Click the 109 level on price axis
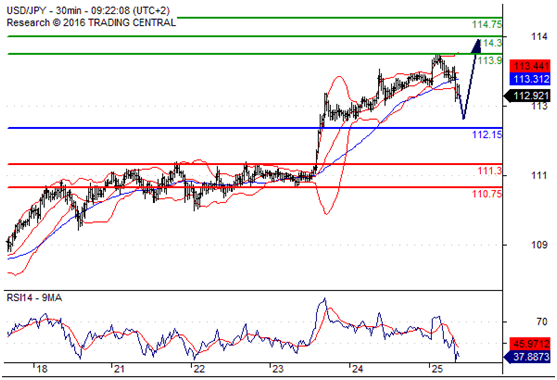The height and width of the screenshot is (380, 557). [539, 245]
